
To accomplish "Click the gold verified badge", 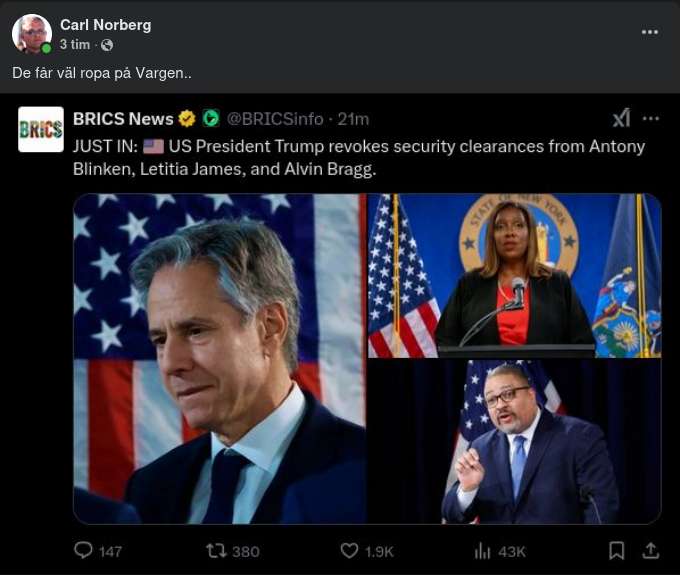I will pos(187,119).
